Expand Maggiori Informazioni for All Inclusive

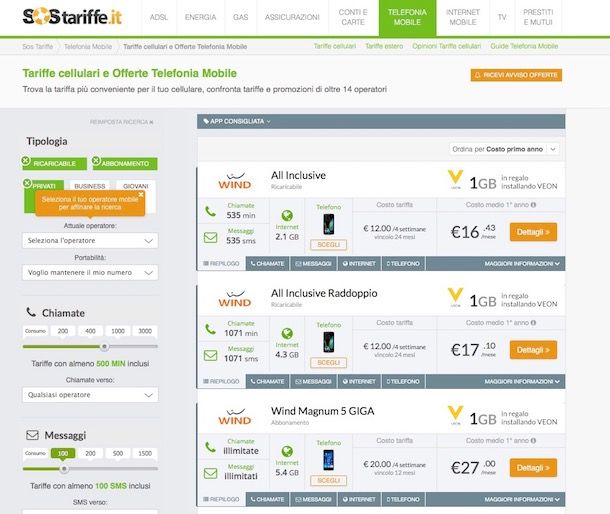point(522,263)
